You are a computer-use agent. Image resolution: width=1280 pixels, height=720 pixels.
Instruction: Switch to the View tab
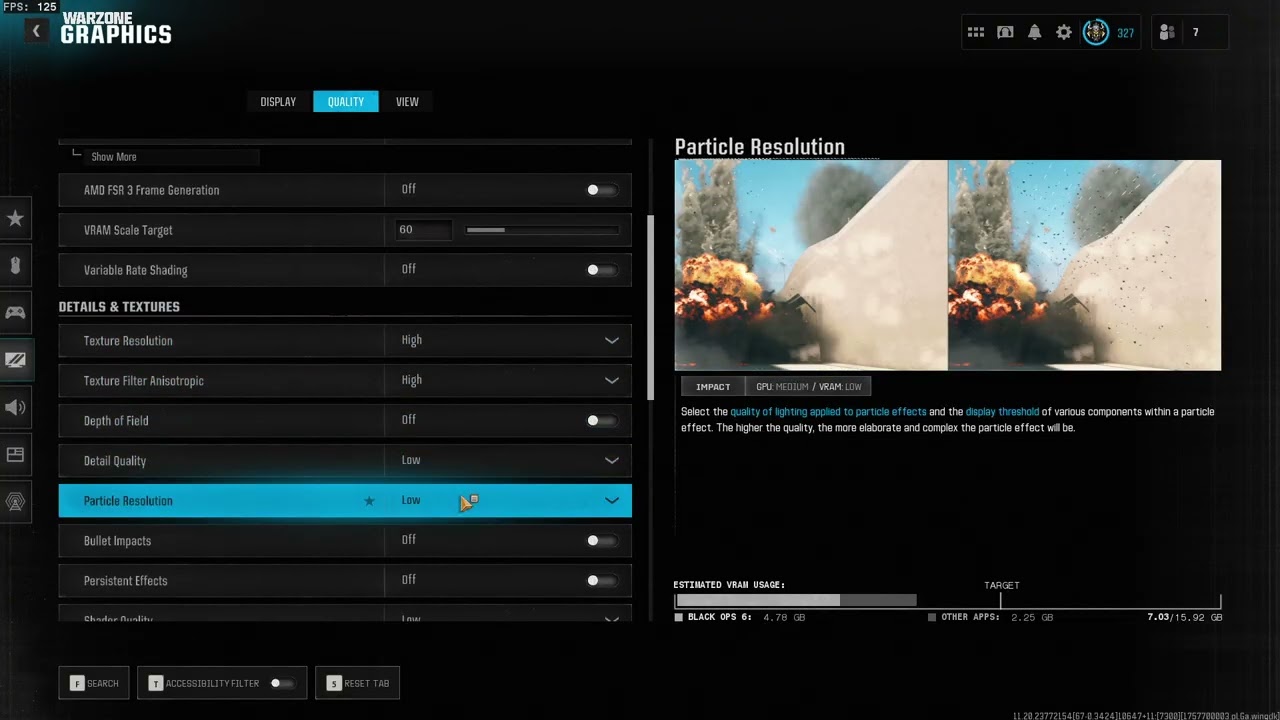(x=407, y=102)
